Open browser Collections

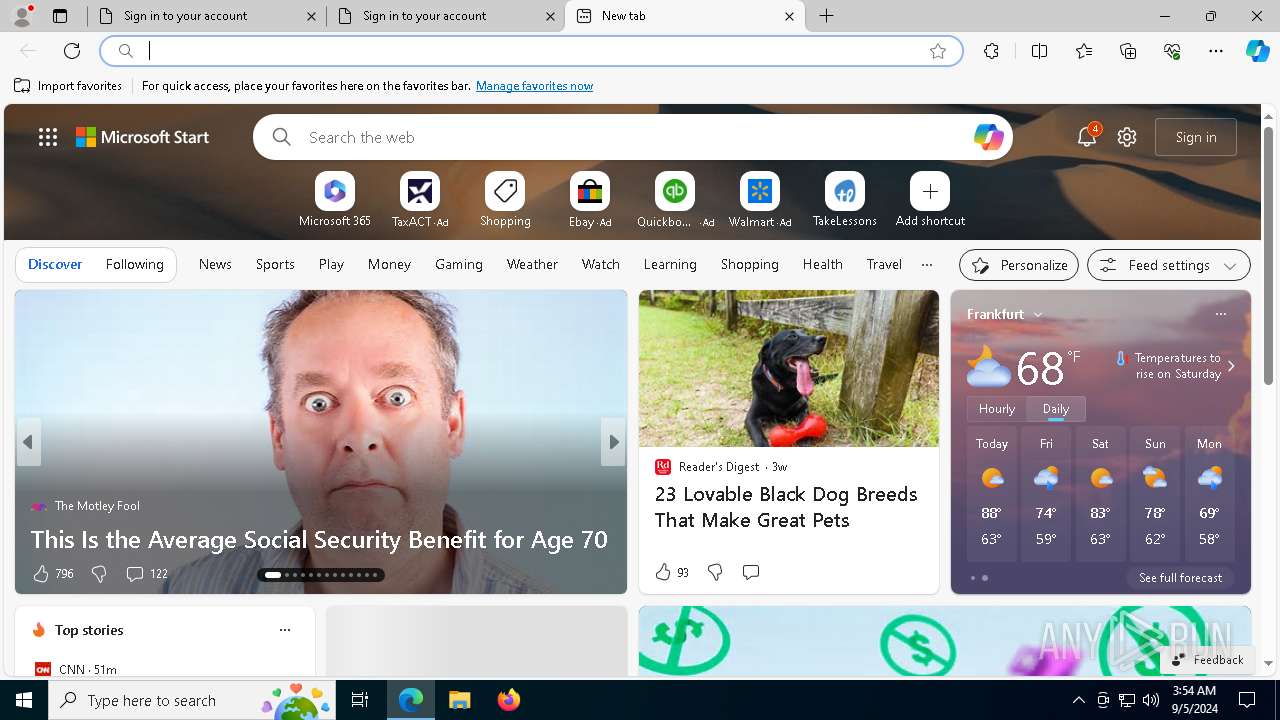pyautogui.click(x=1128, y=51)
